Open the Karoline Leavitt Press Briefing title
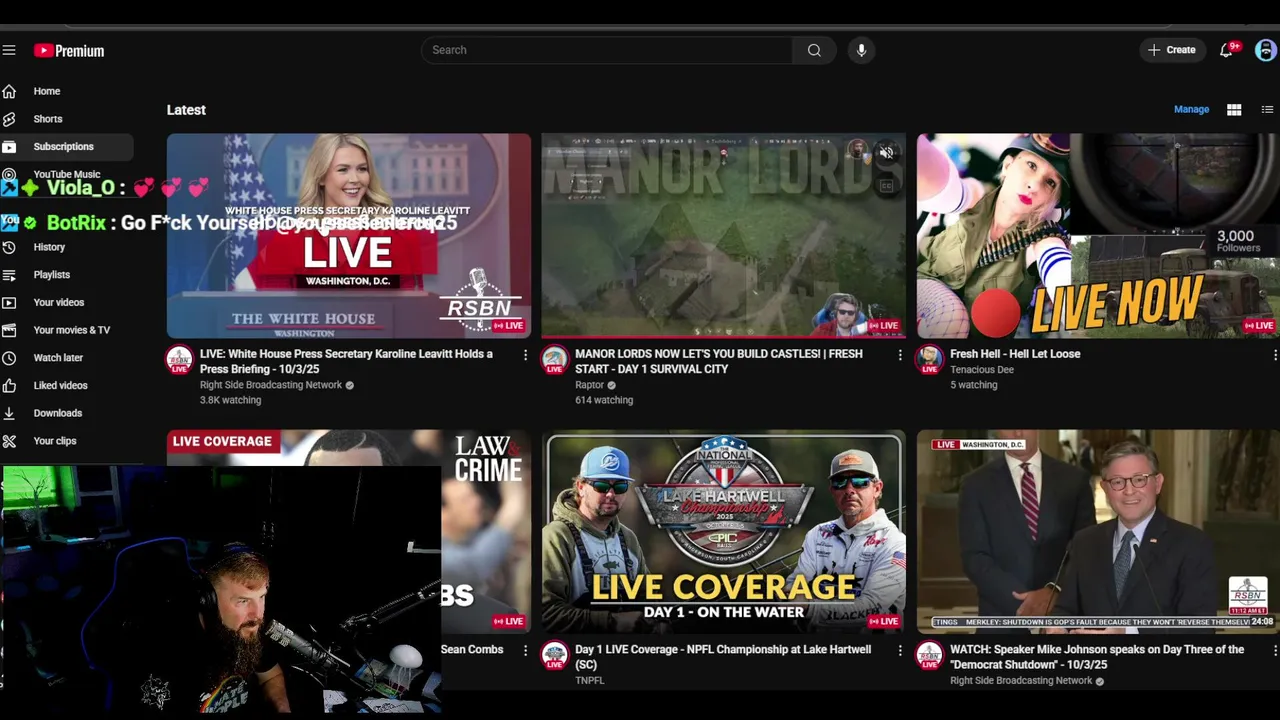The width and height of the screenshot is (1280, 720). point(346,361)
